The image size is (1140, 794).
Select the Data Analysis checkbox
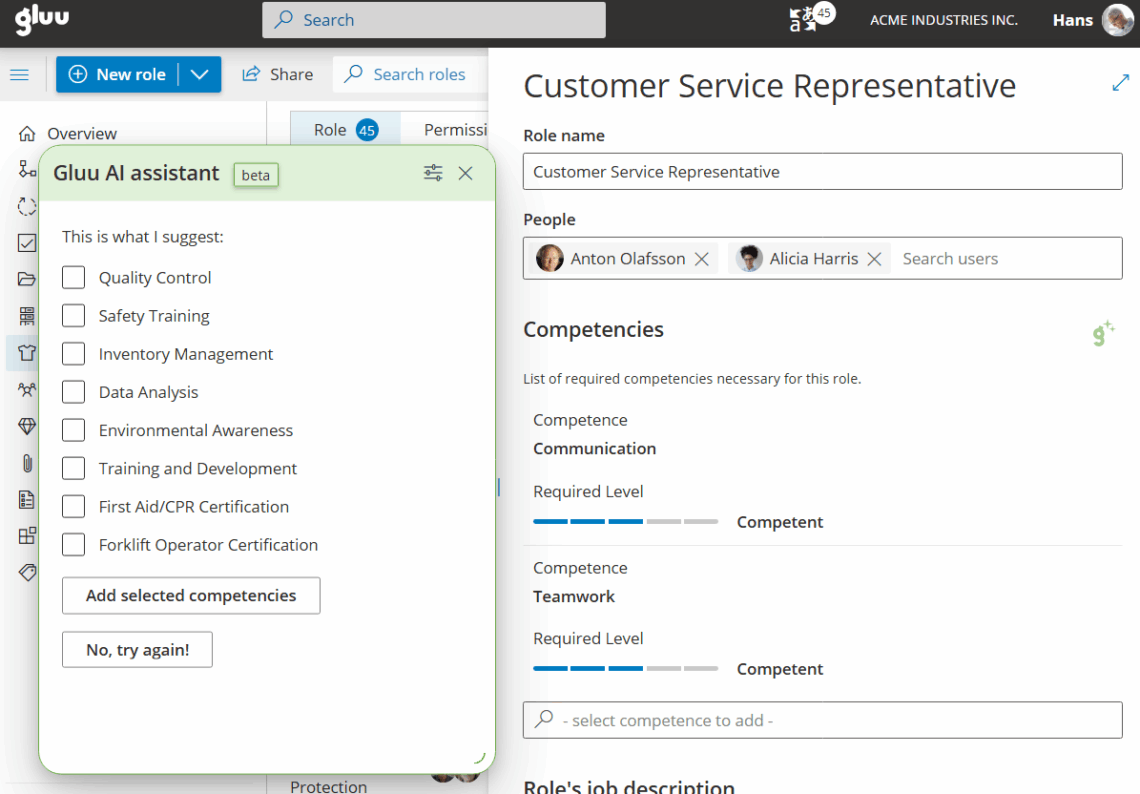tap(74, 392)
